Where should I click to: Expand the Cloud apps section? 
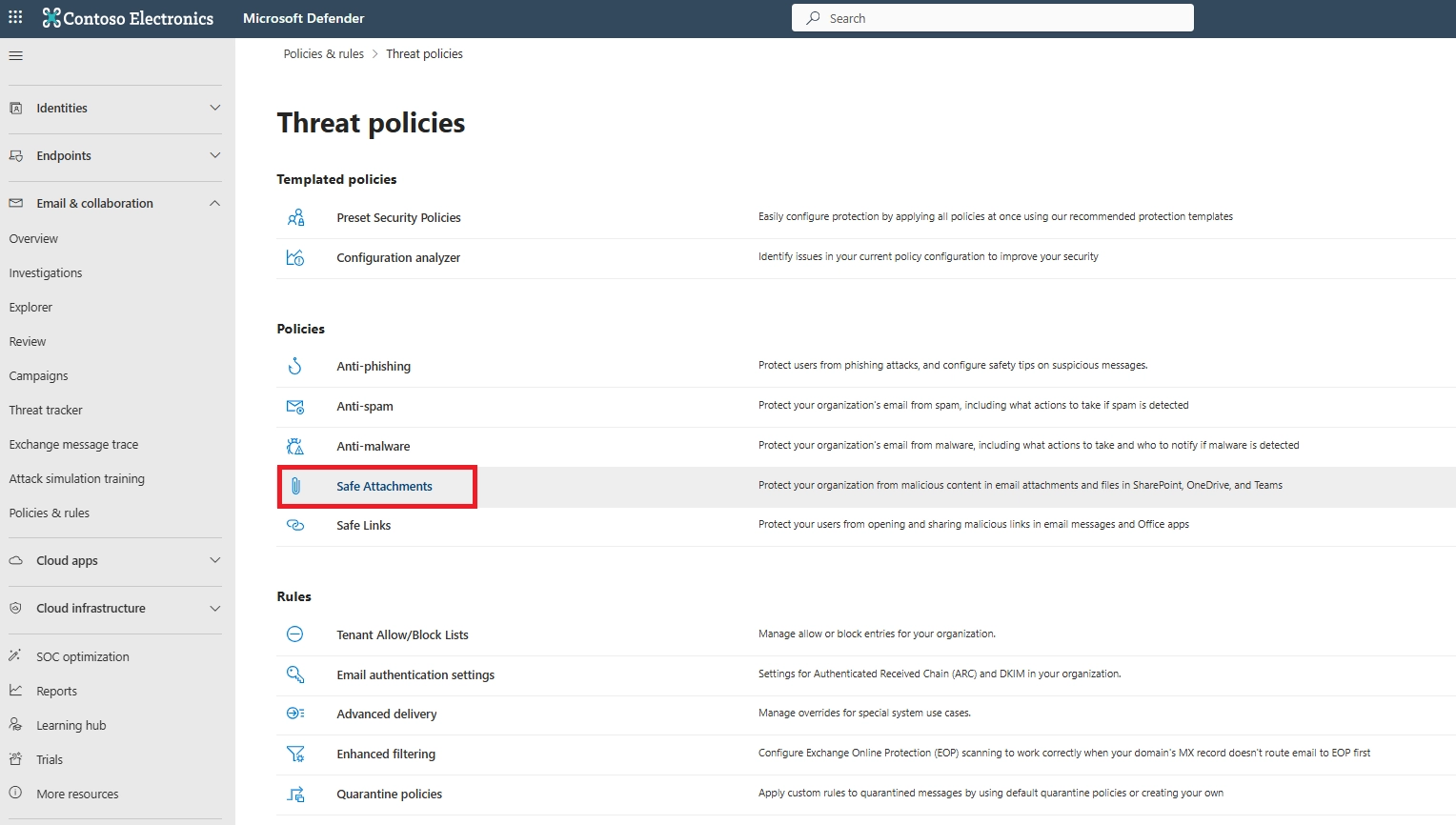[215, 560]
